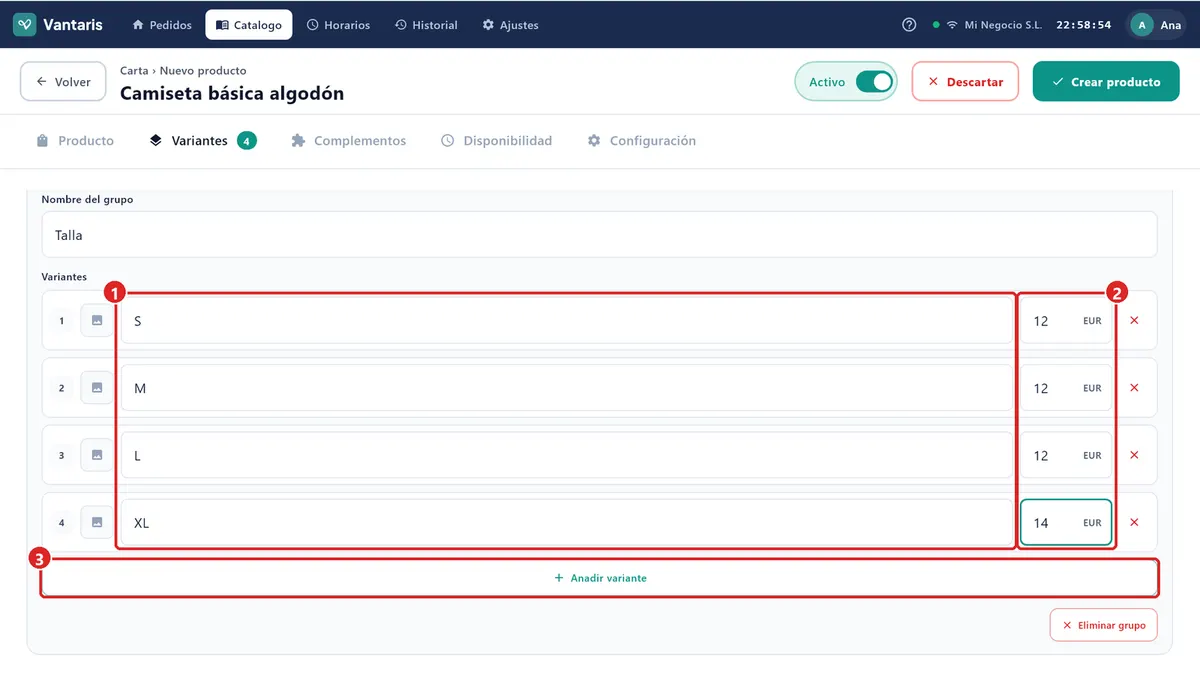Remove variant L with its red X
The image size is (1200, 692).
1134,455
